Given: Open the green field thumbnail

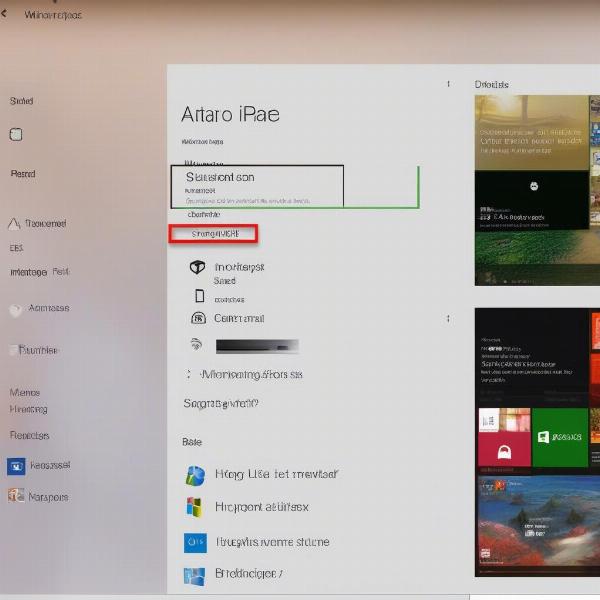Looking at the screenshot, I should [x=537, y=256].
